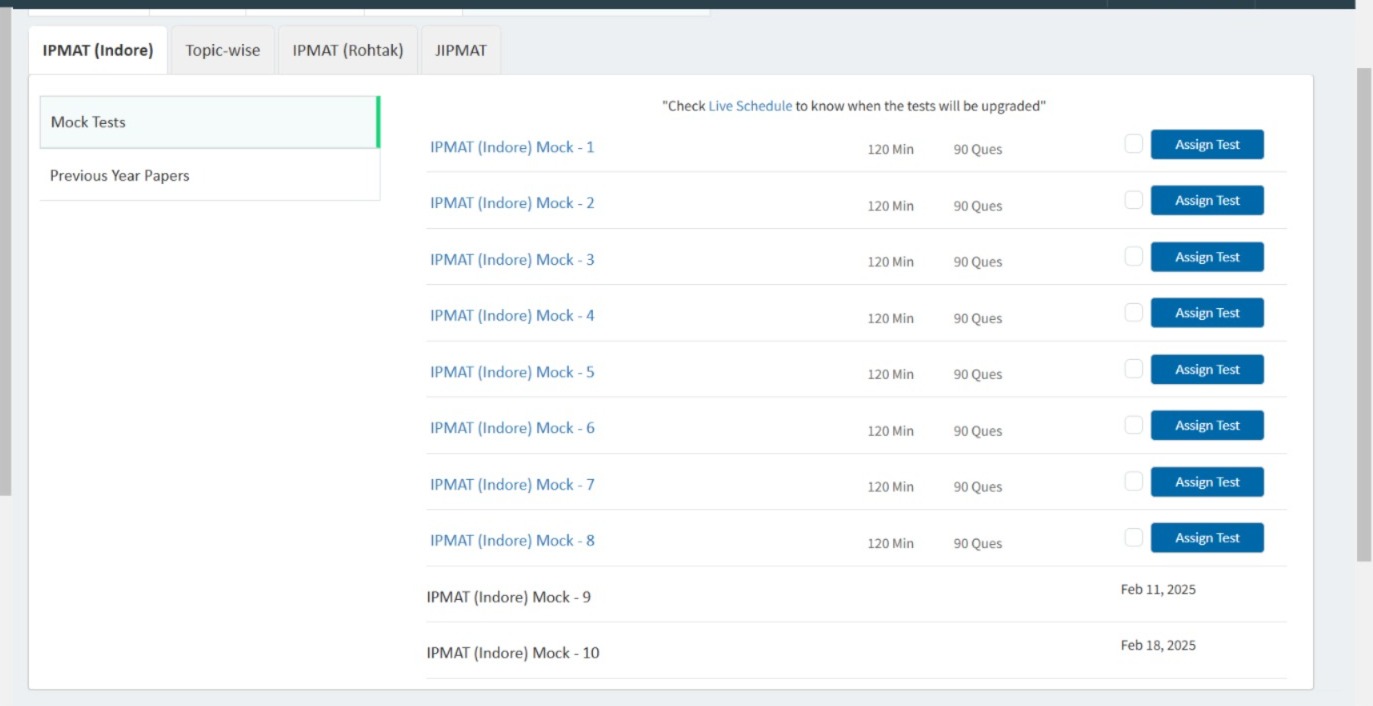Assign Test for Mock - 2
This screenshot has width=1373, height=706.
click(1206, 201)
